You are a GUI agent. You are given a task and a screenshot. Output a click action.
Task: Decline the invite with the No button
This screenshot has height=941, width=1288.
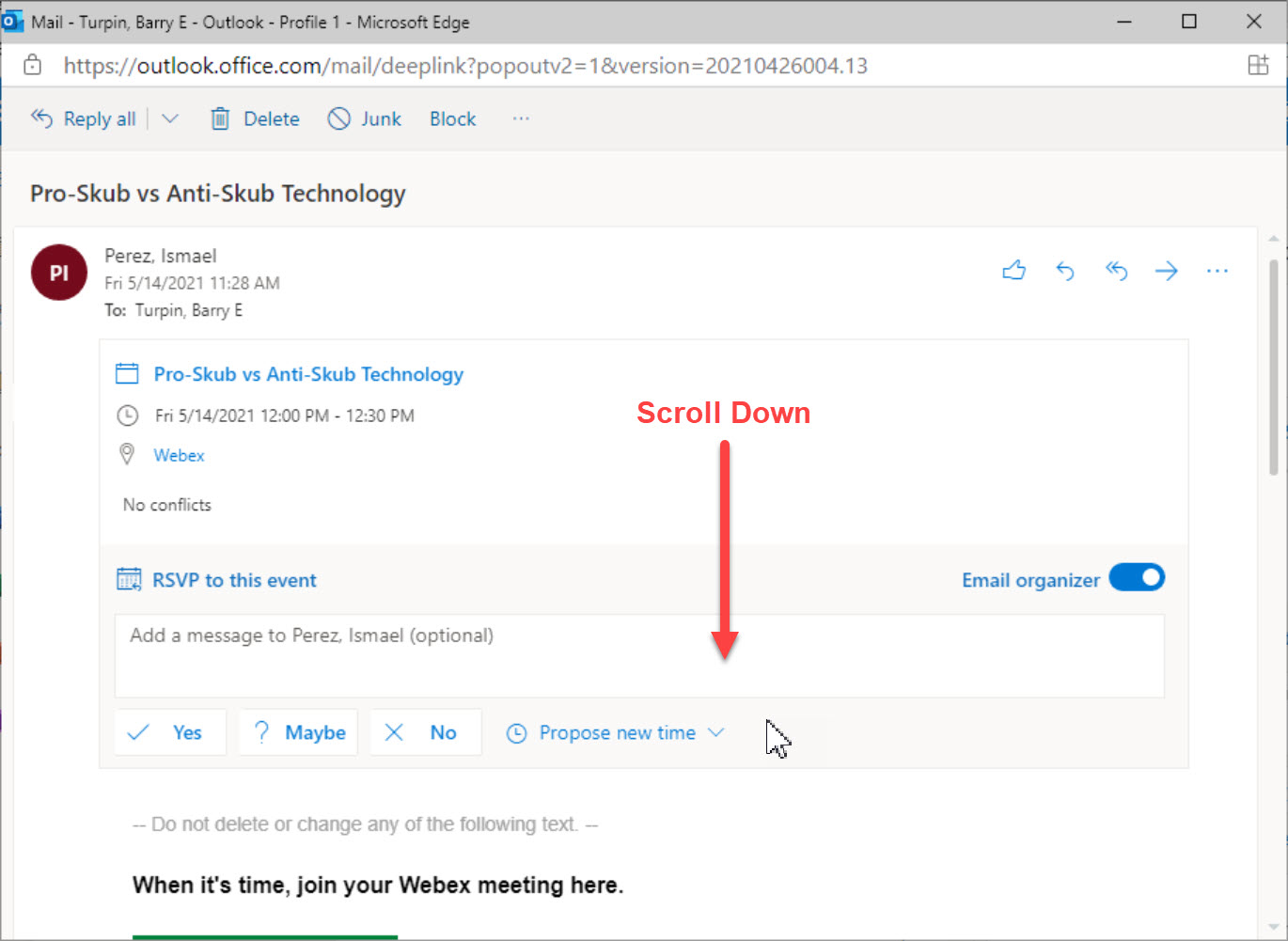coord(426,732)
